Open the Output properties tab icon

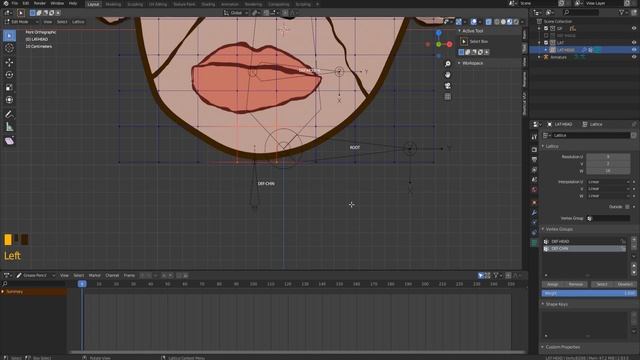click(534, 160)
